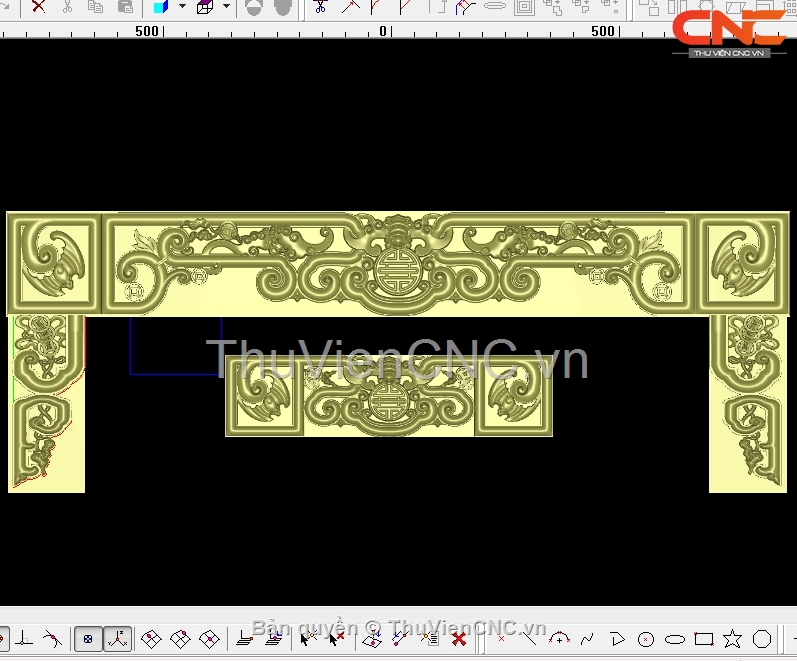Select the small center relief panel on canvas
The image size is (797, 661).
tap(388, 396)
